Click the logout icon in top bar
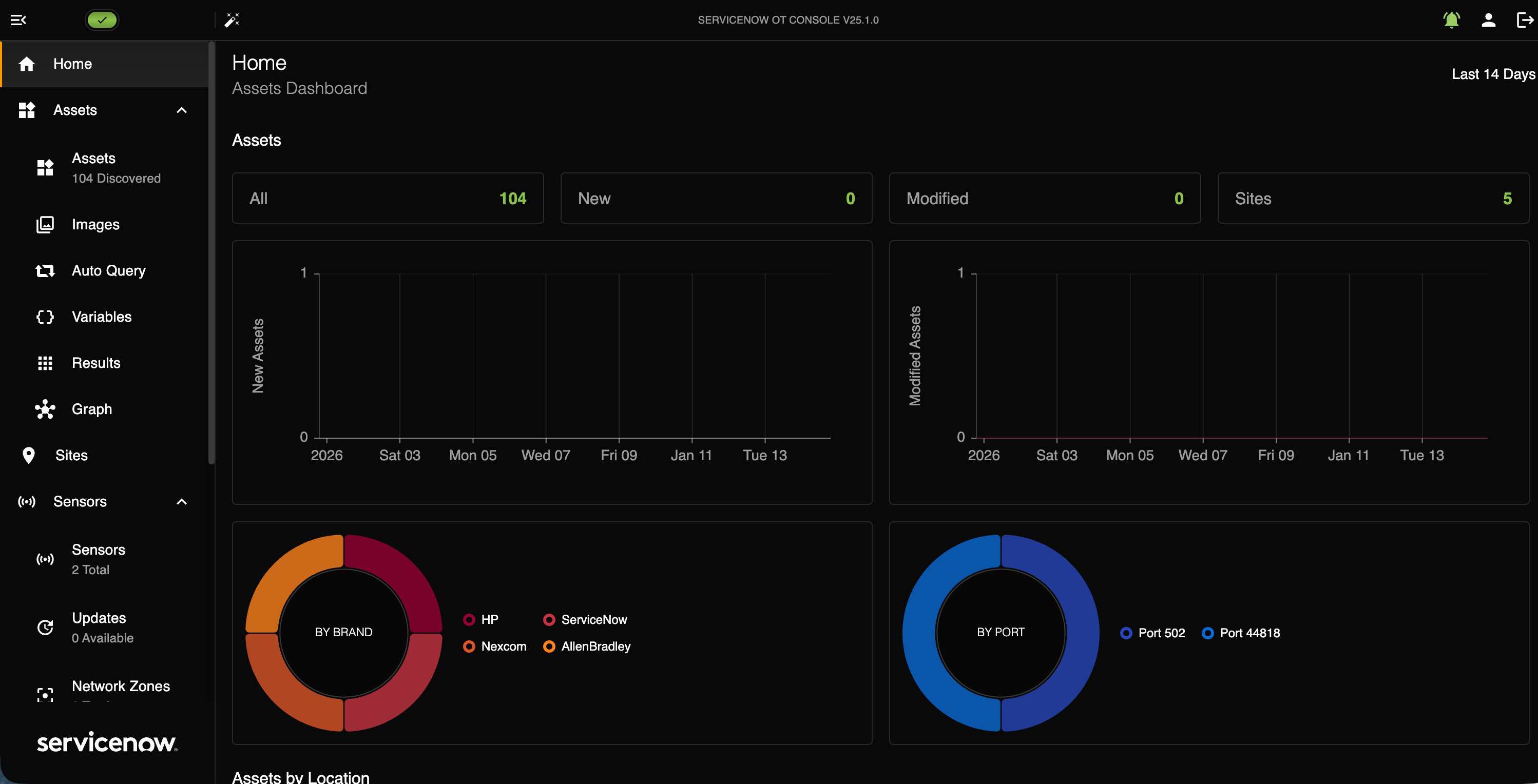The image size is (1538, 784). click(1525, 21)
